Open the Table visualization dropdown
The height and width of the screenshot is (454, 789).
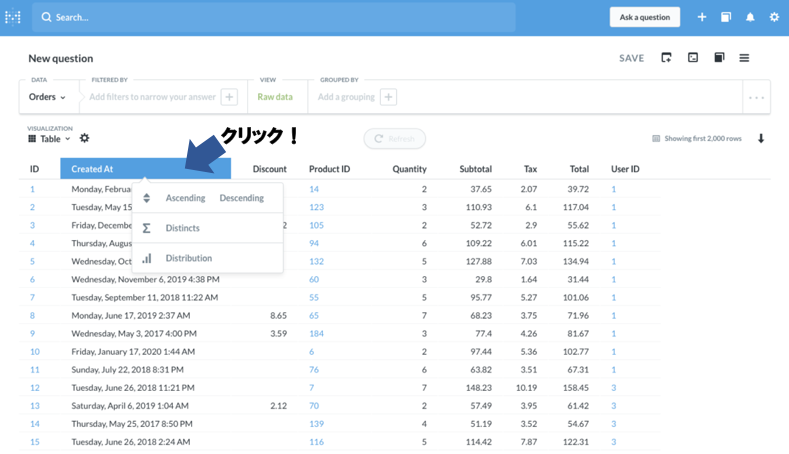pyautogui.click(x=49, y=138)
